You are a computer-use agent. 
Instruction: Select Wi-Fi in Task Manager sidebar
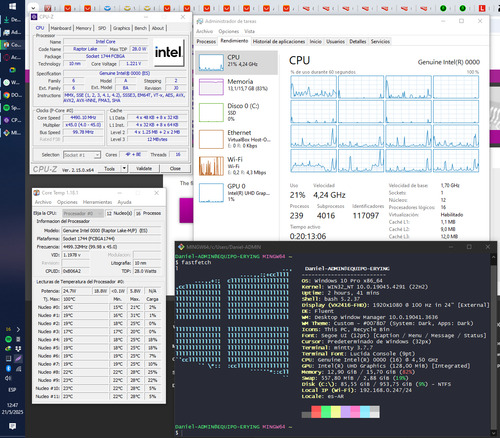pyautogui.click(x=237, y=166)
